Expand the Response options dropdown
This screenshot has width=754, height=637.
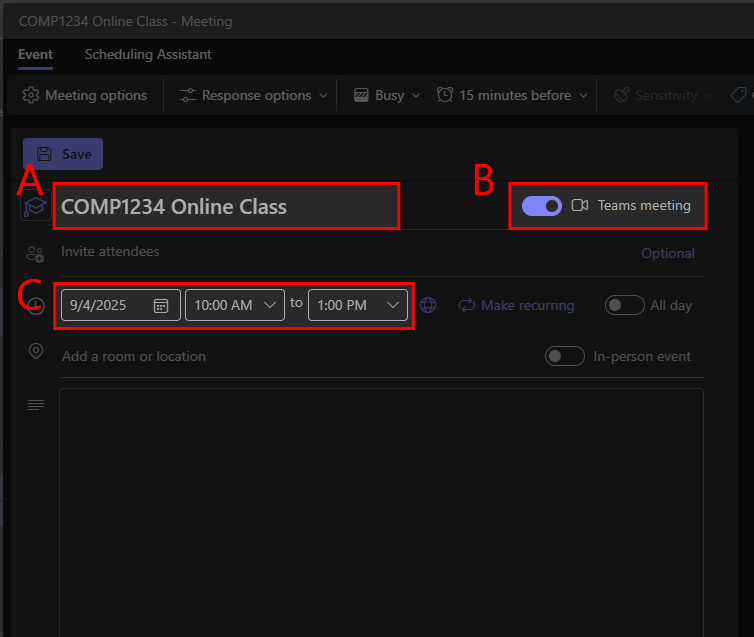click(253, 95)
